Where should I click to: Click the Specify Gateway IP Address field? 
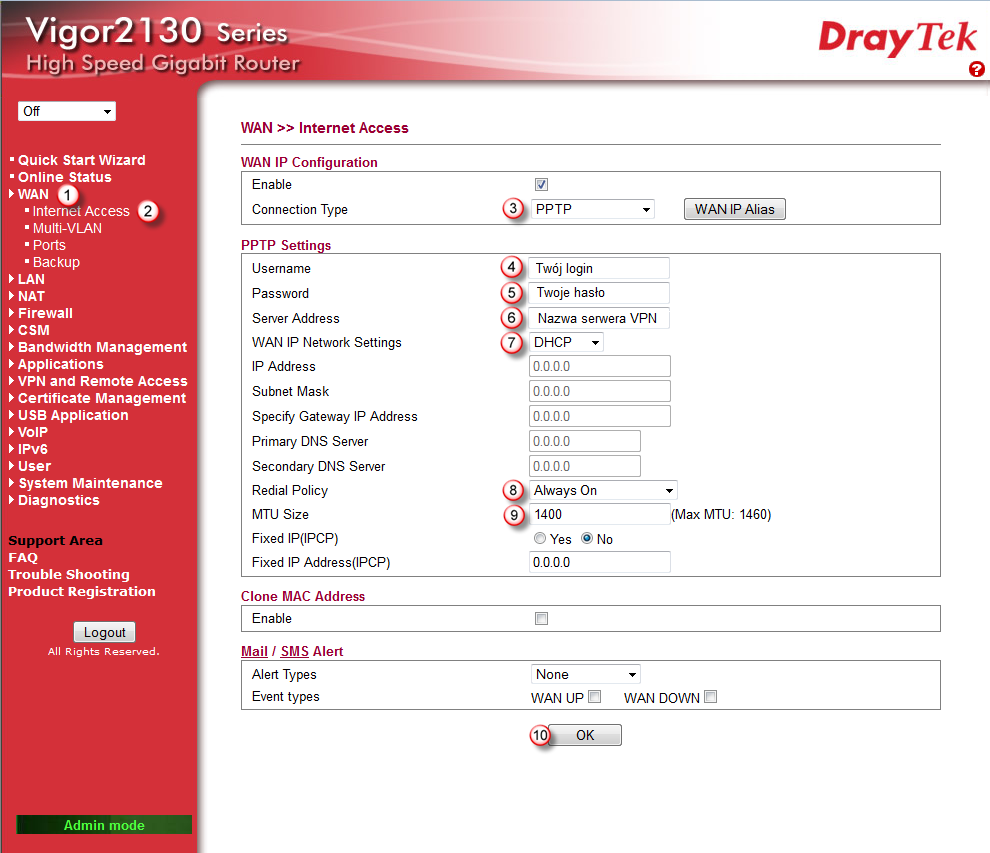point(599,417)
